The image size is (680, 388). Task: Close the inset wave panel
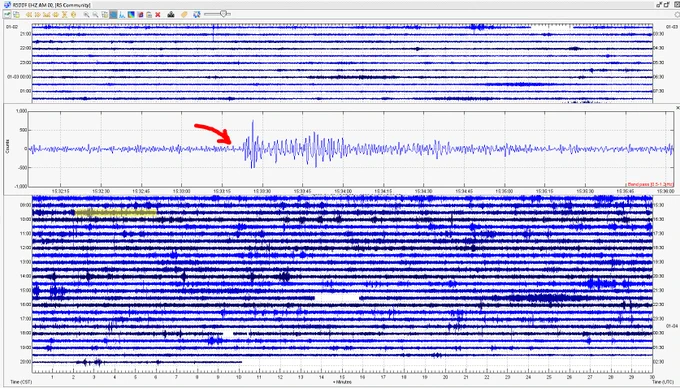coord(677,108)
